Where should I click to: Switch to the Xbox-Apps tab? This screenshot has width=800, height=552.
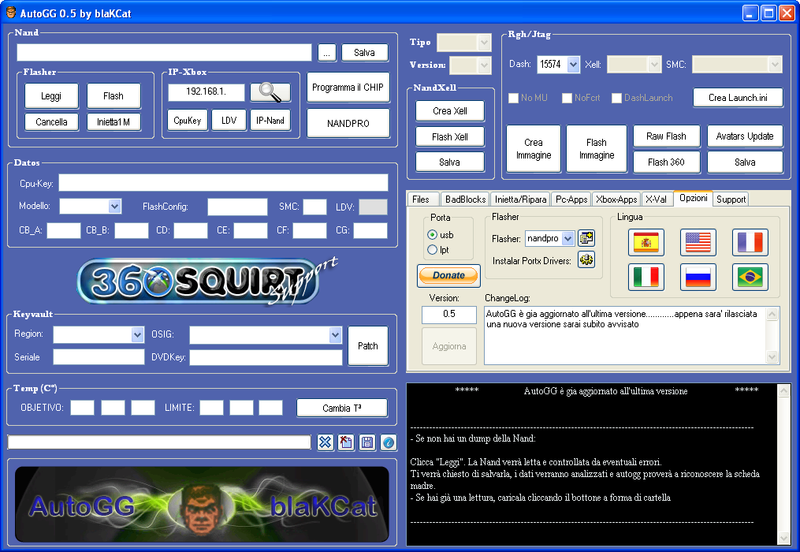click(x=616, y=199)
